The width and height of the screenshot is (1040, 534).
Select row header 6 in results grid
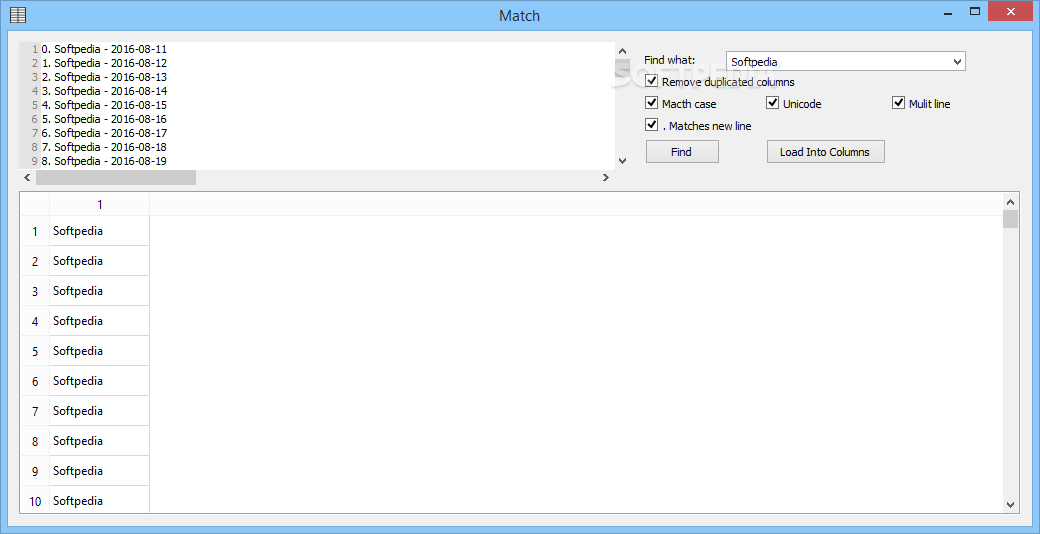pyautogui.click(x=35, y=381)
